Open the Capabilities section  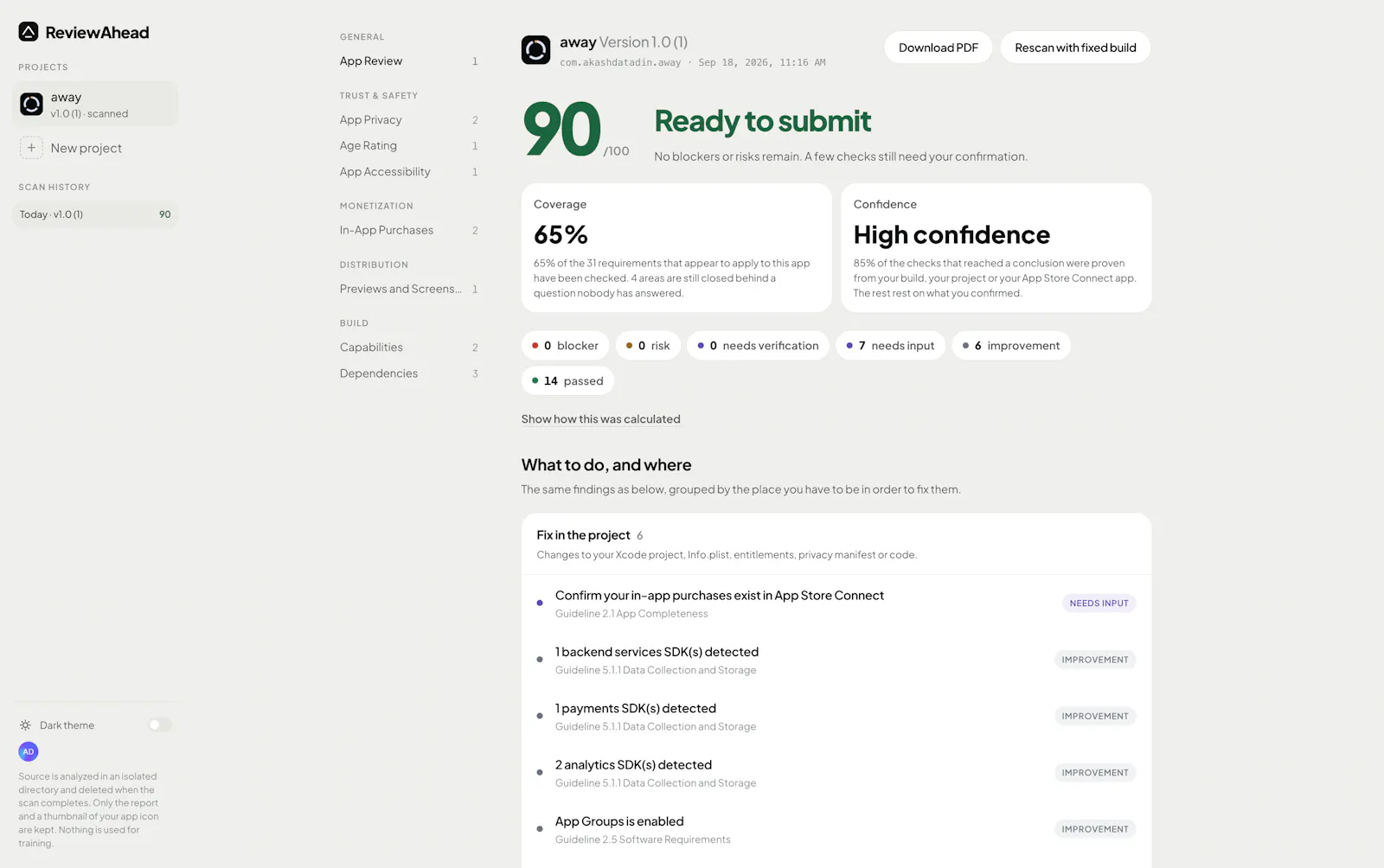coord(408,348)
